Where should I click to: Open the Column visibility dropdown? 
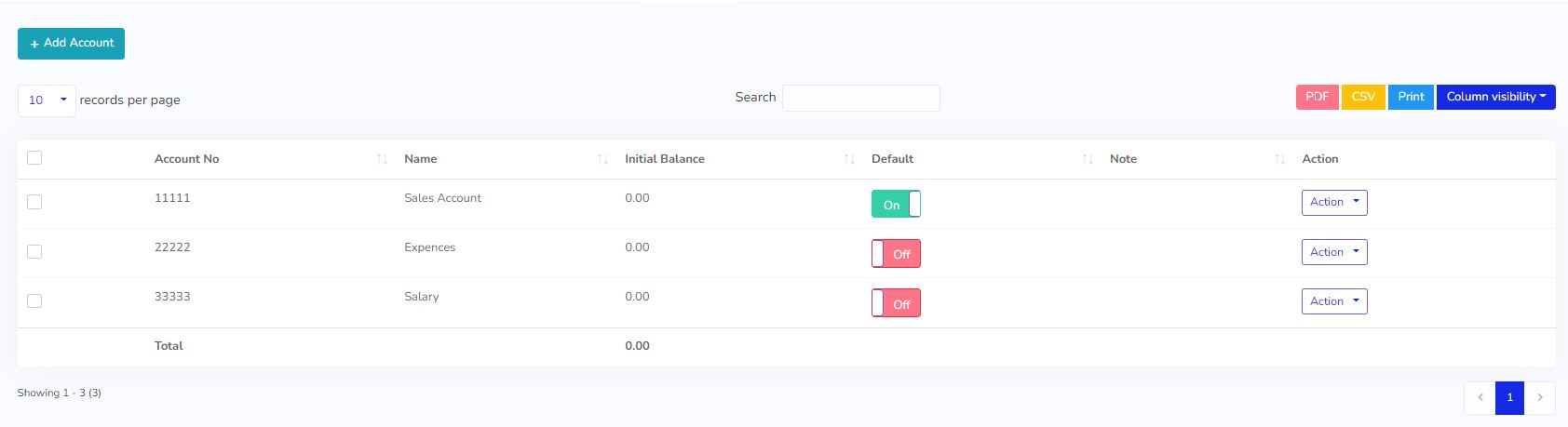(x=1495, y=97)
